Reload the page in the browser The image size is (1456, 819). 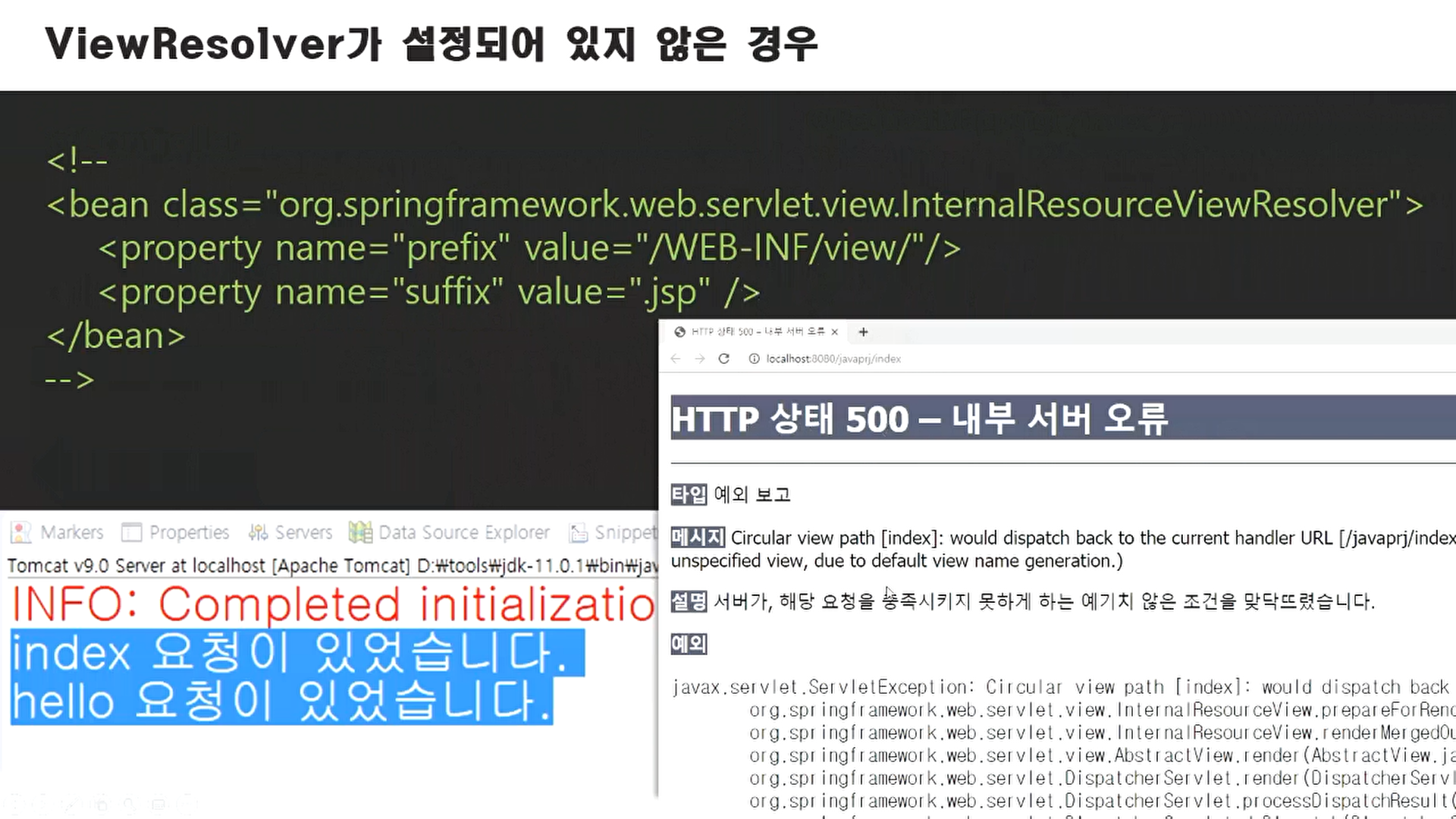pos(723,359)
